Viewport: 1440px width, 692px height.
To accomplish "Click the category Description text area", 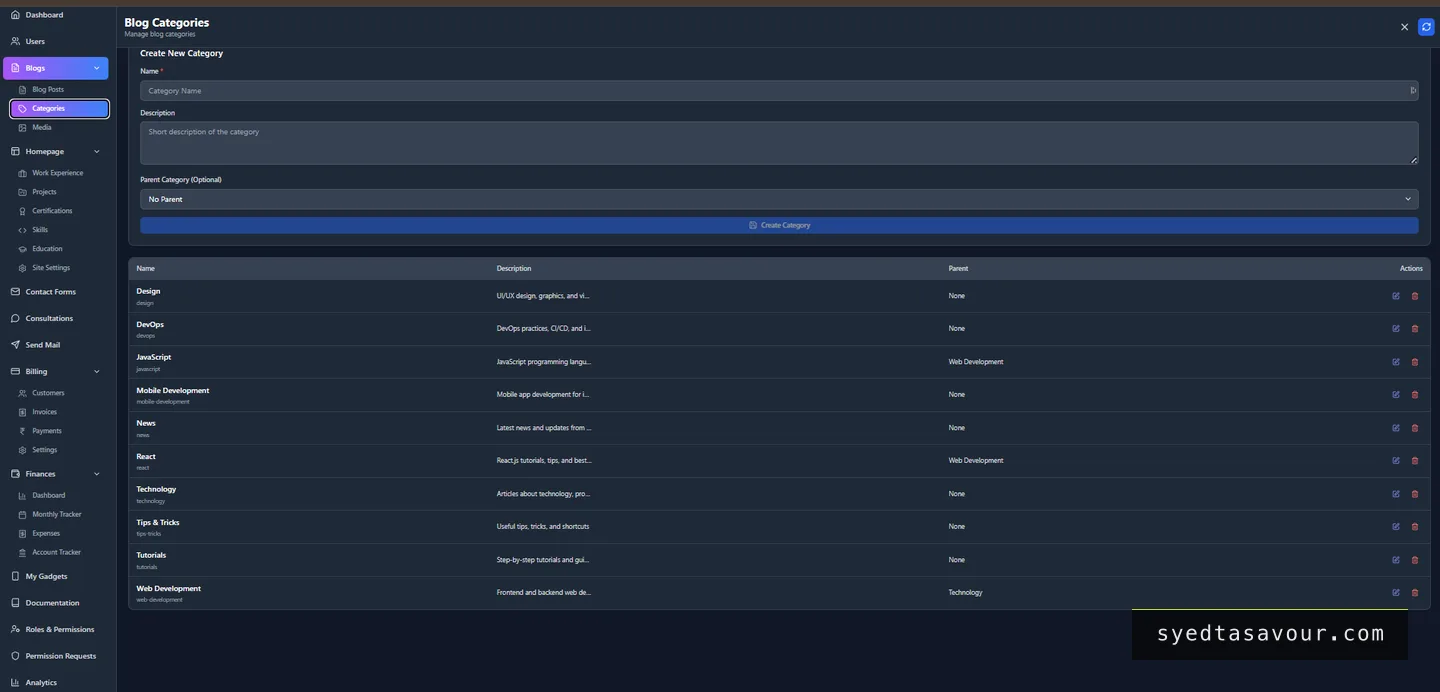I will pos(779,143).
